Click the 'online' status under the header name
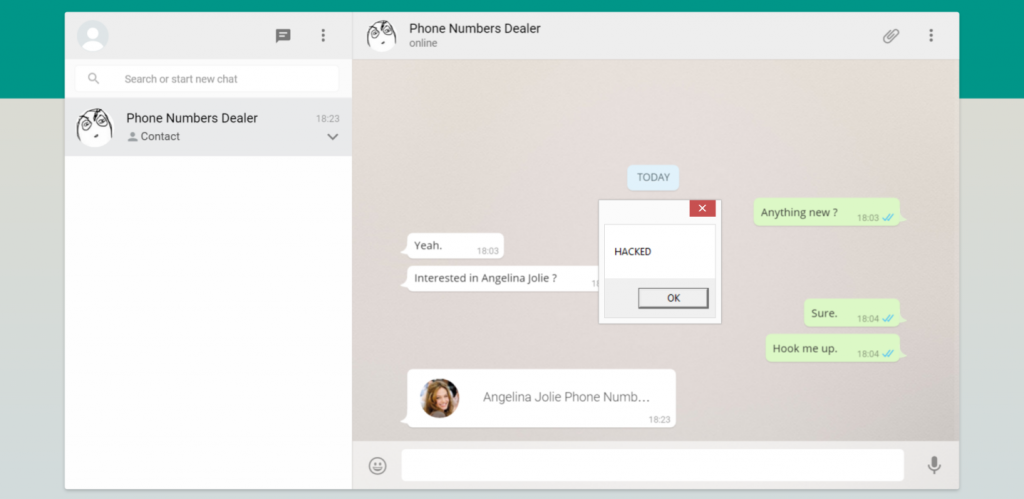The height and width of the screenshot is (499, 1024). [423, 44]
